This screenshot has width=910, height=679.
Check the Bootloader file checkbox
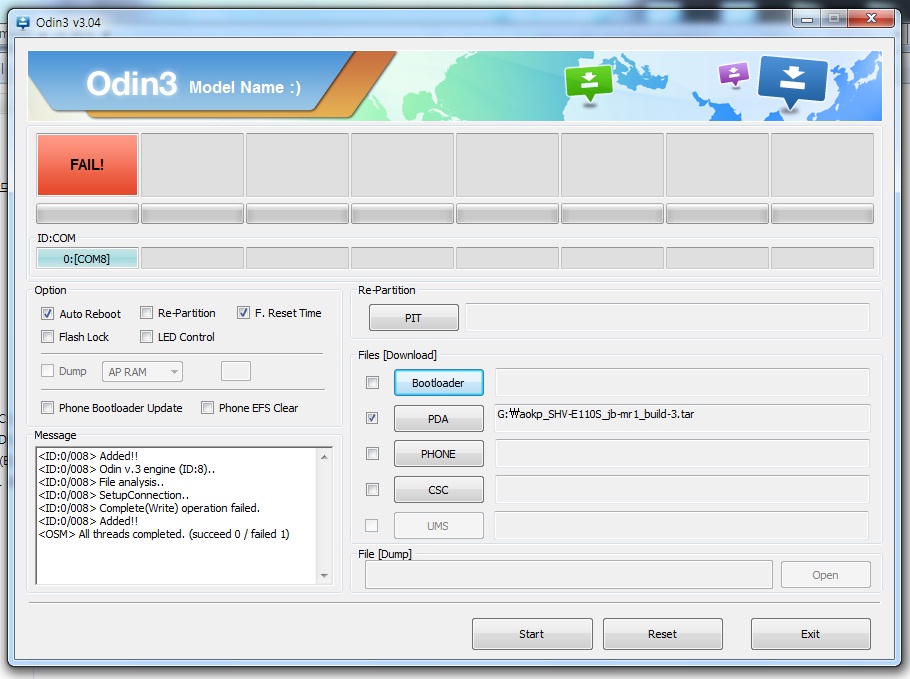[372, 382]
